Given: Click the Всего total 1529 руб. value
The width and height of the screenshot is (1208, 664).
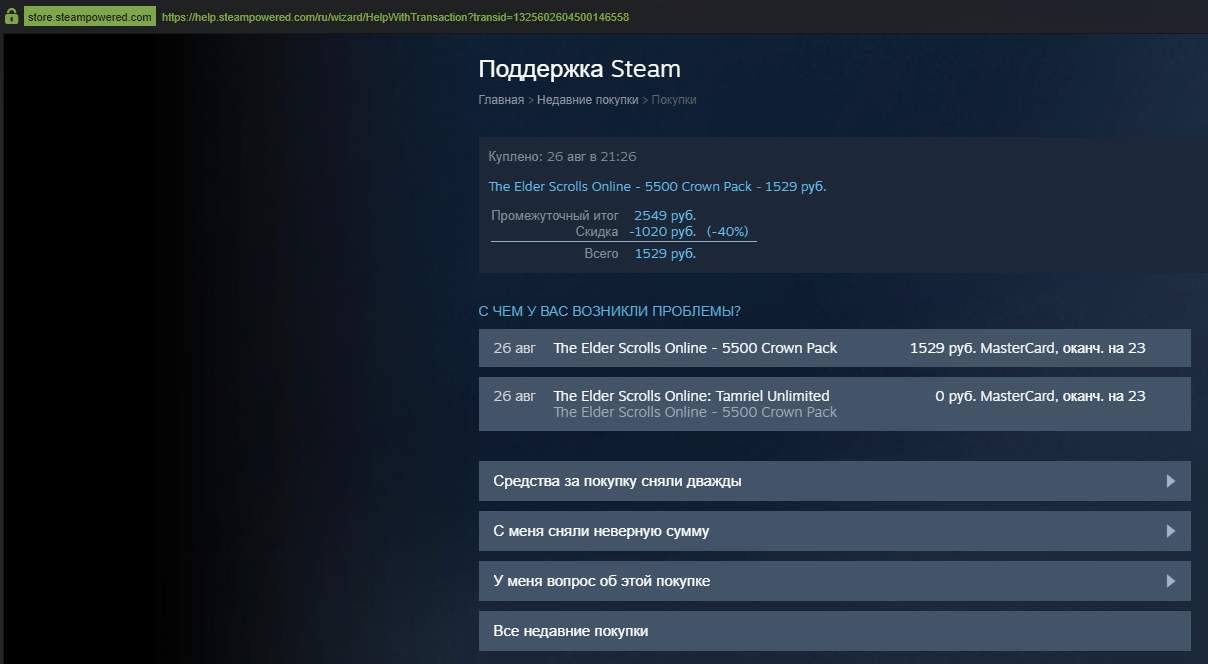Looking at the screenshot, I should 665,254.
